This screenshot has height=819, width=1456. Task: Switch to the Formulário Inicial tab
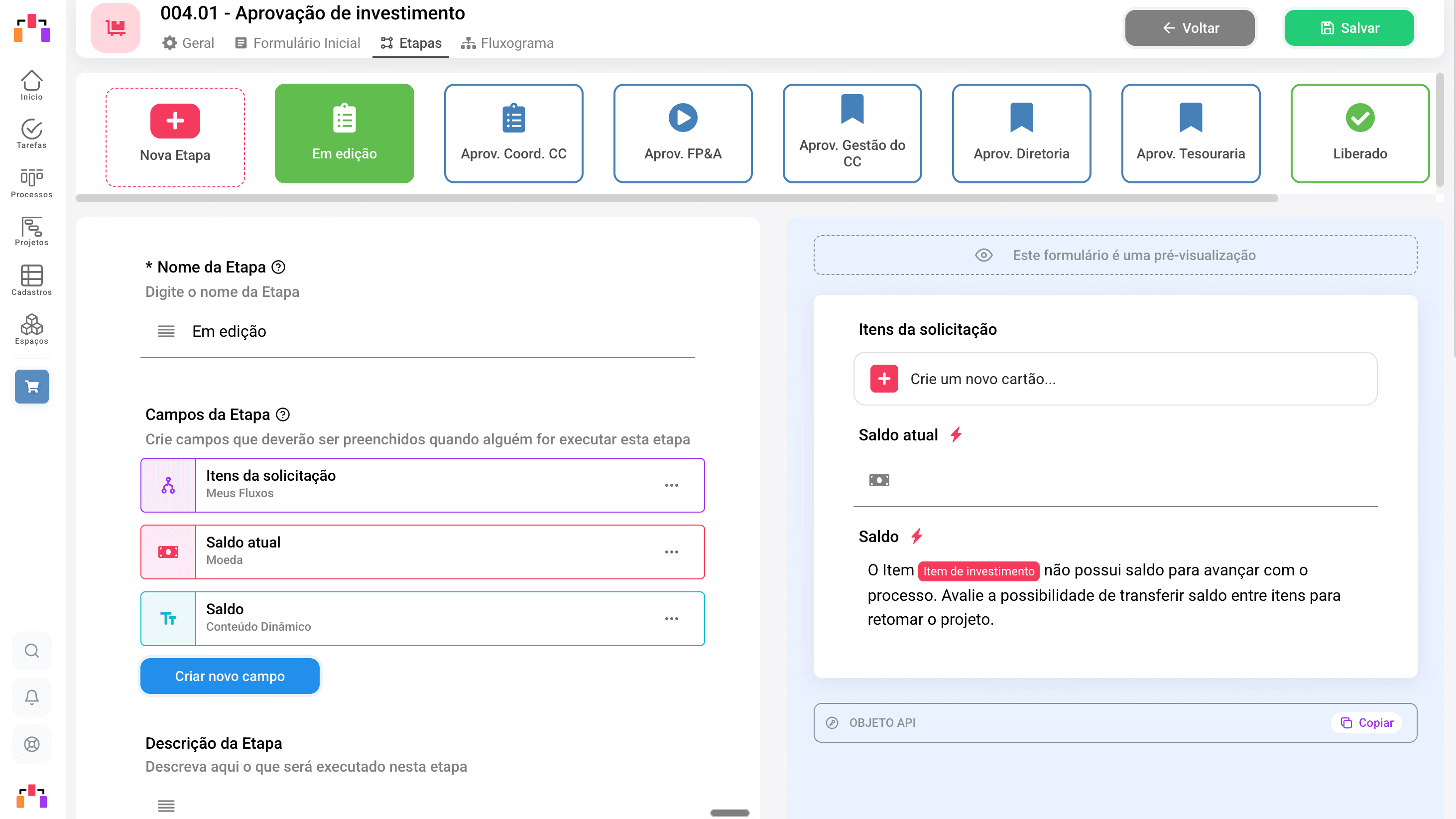297,43
